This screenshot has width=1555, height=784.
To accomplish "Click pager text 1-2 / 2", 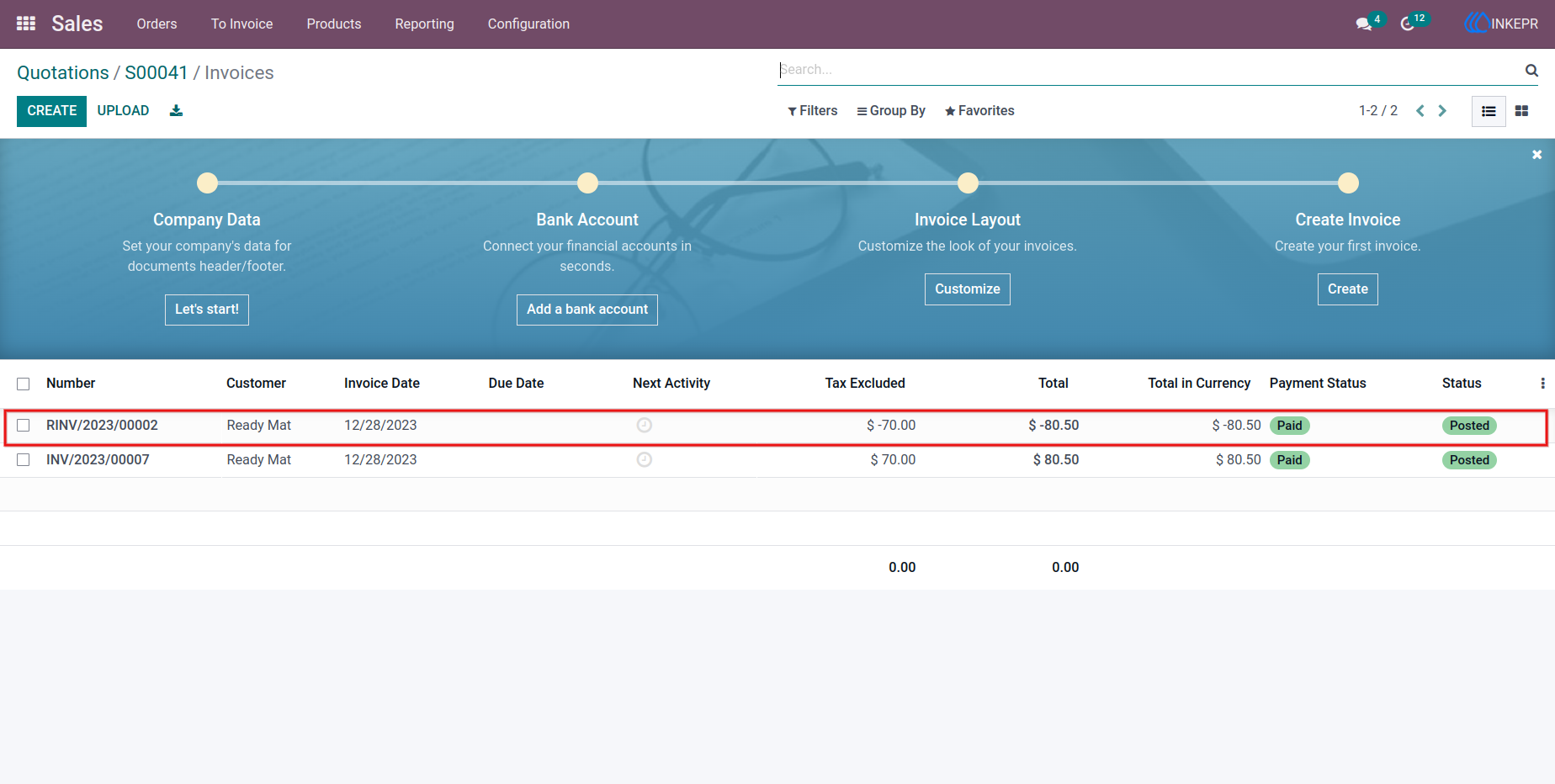I will point(1378,111).
